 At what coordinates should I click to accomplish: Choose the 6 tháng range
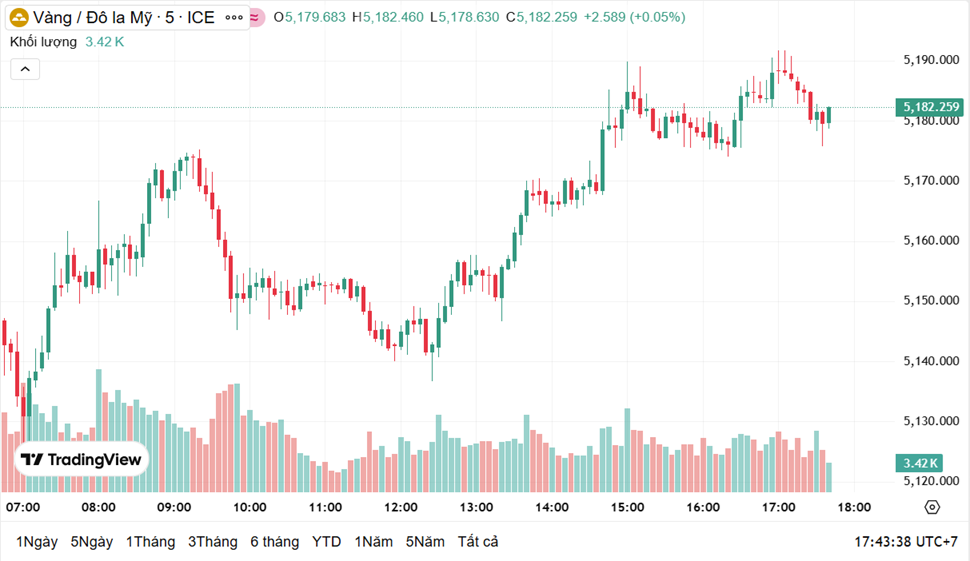click(x=274, y=541)
